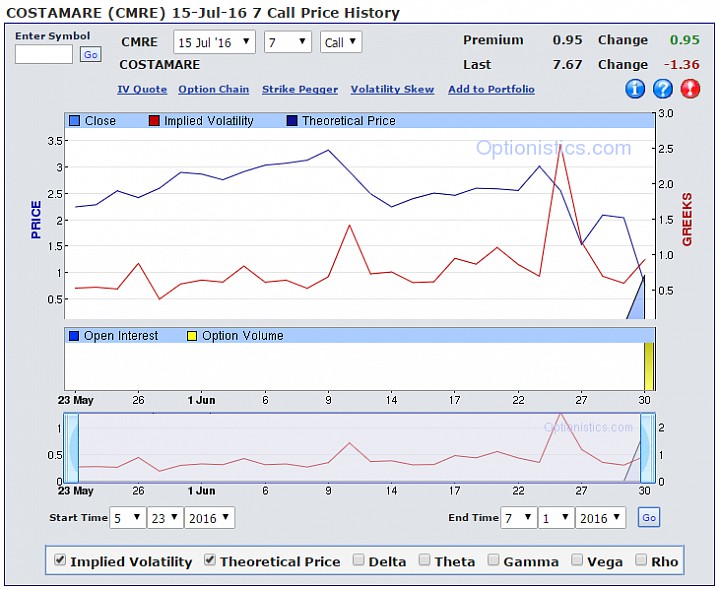Click the left range handle of the navigator chart
This screenshot has width=720, height=590.
71,448
